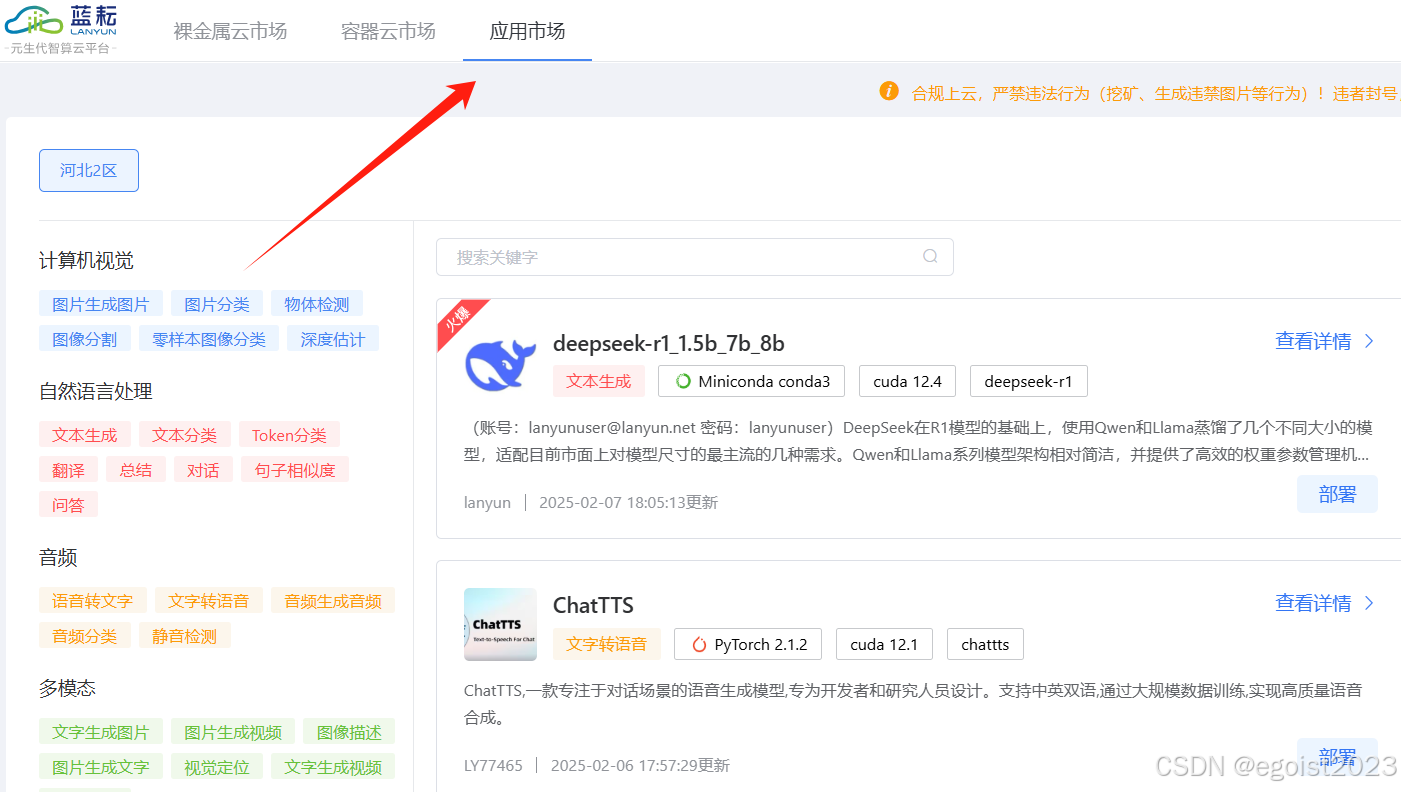The width and height of the screenshot is (1401, 792).
Task: Select the 河北2区 region selector
Action: click(88, 170)
